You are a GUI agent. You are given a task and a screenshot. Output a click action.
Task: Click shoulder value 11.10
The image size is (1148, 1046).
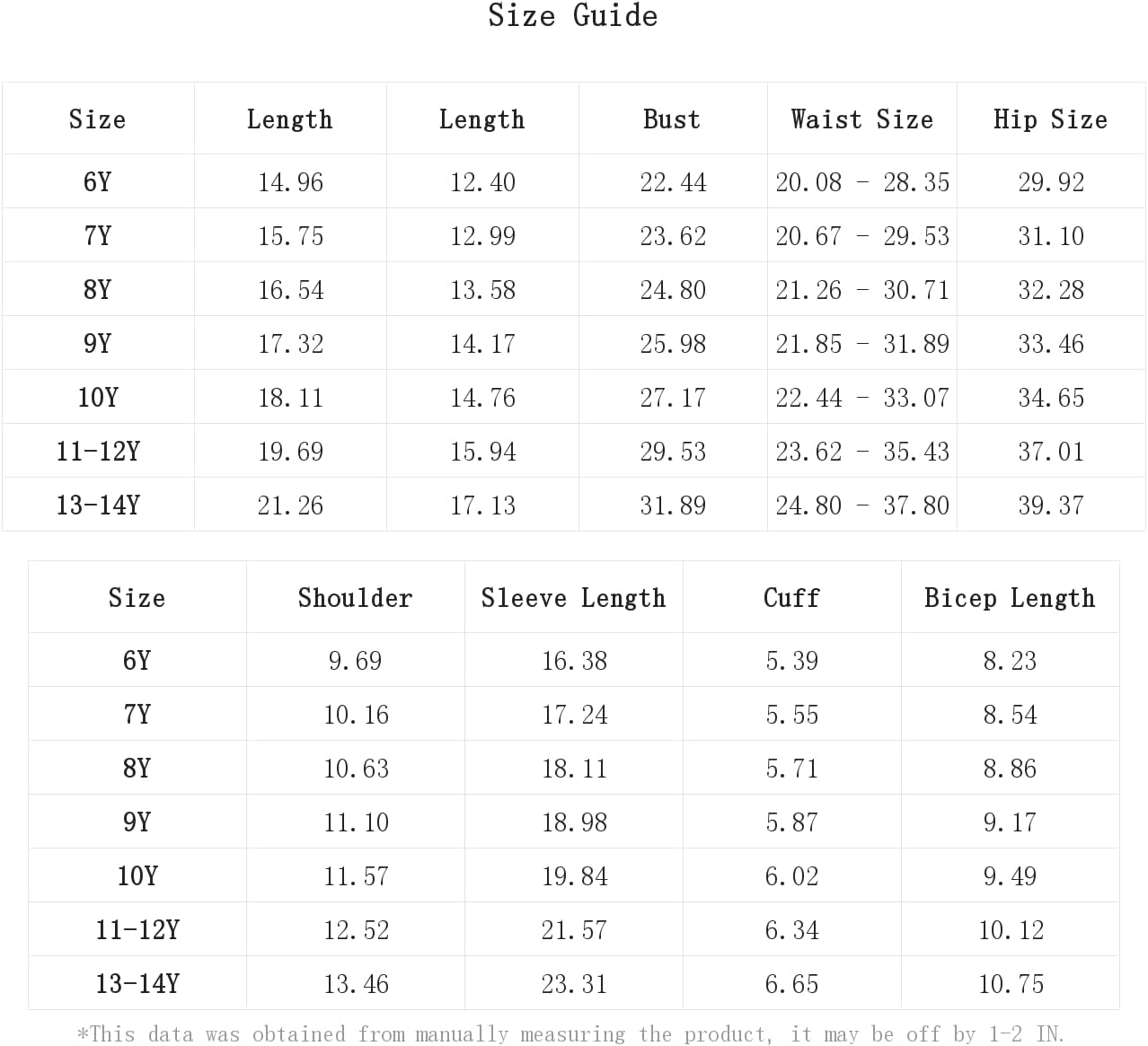[357, 822]
